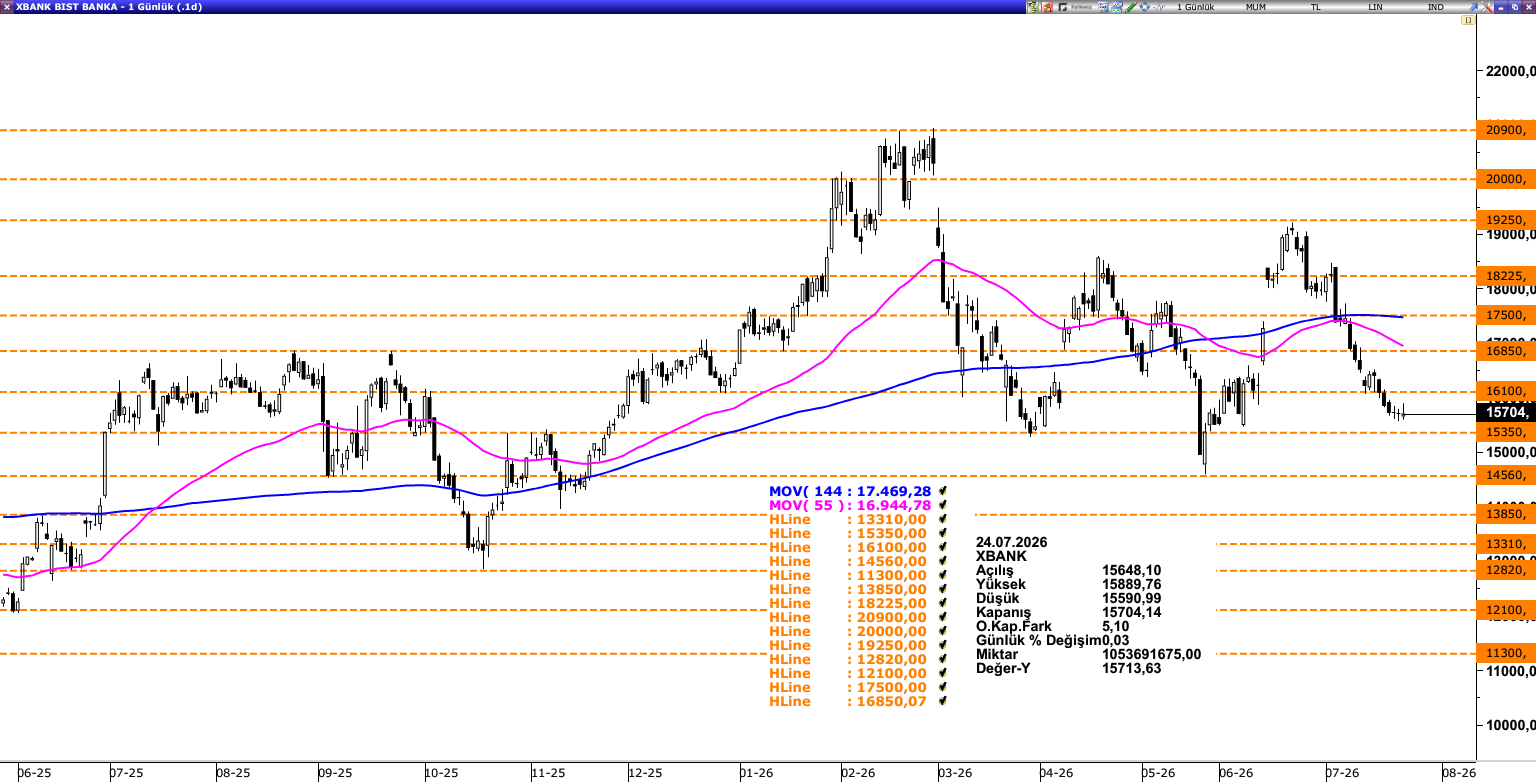Click the small yellow bracket marker icon

pos(1468,20)
